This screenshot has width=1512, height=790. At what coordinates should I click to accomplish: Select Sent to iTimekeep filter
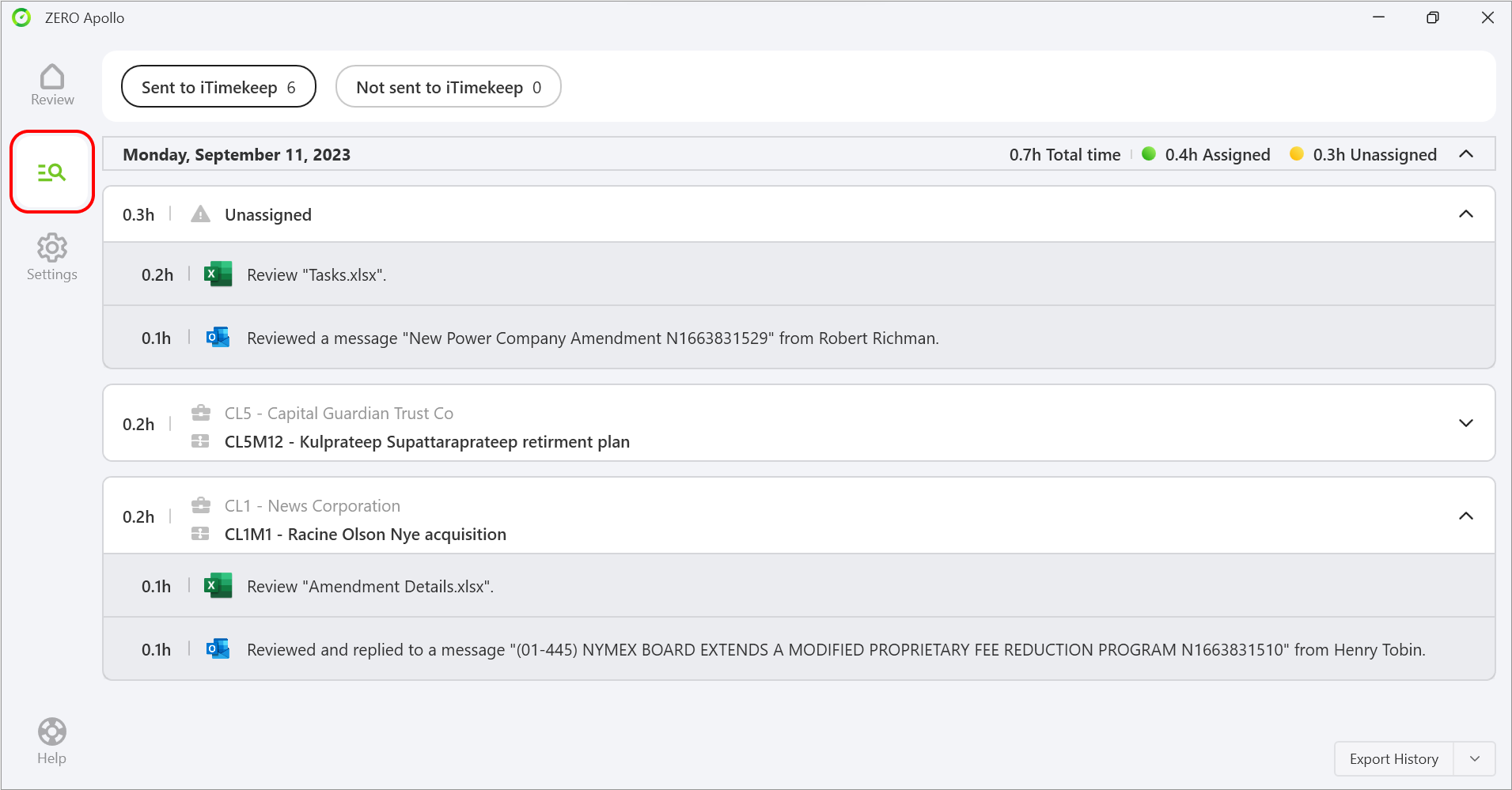[x=218, y=87]
